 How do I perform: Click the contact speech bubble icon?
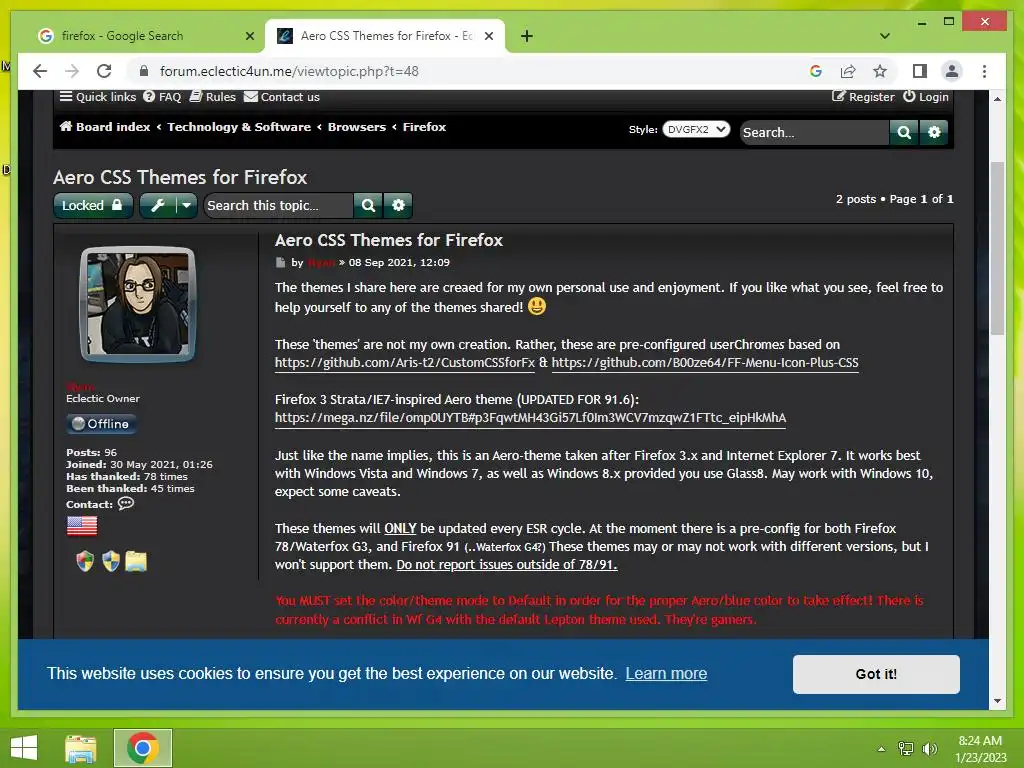pos(126,504)
